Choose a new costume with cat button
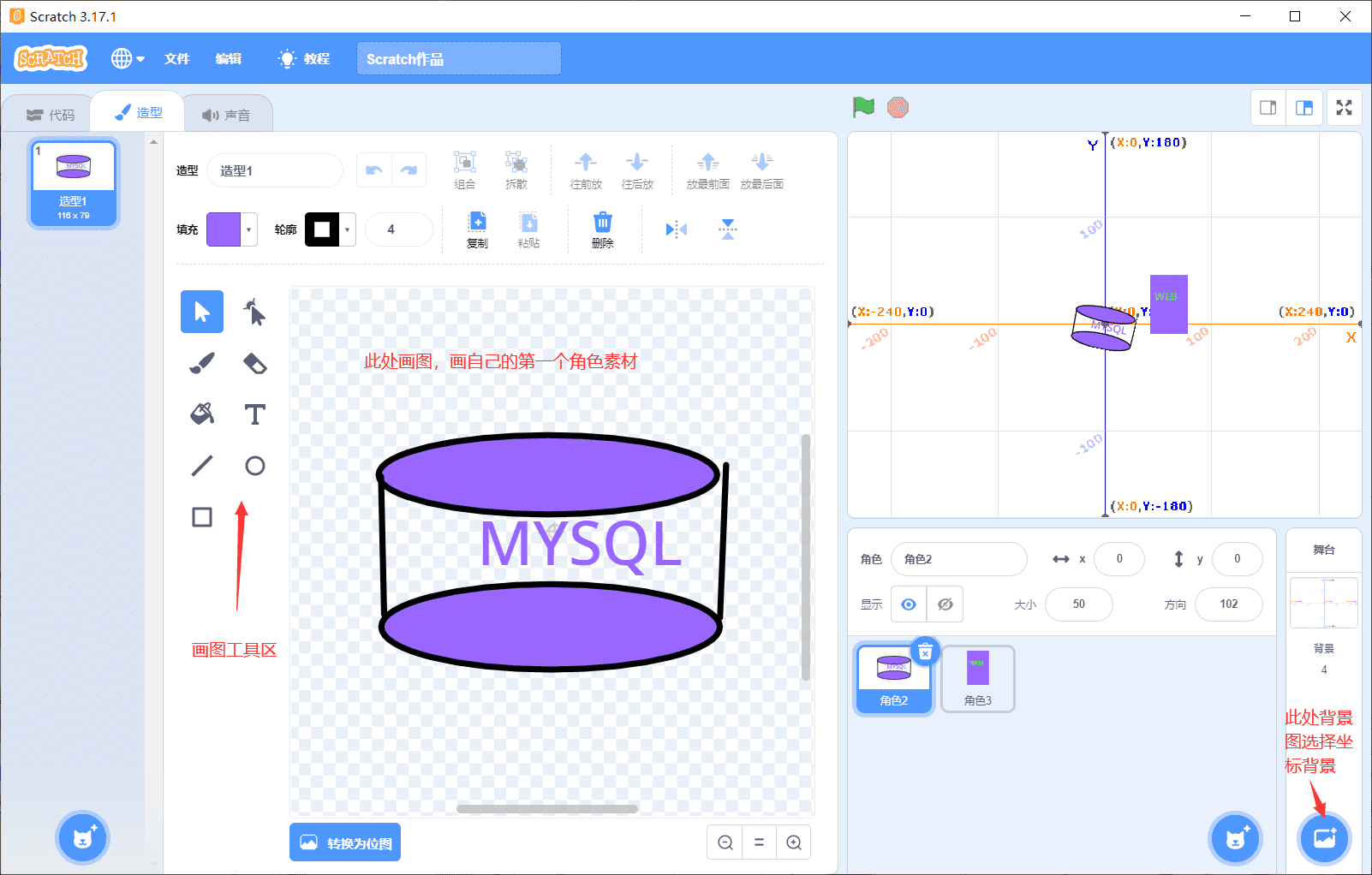 [x=83, y=837]
